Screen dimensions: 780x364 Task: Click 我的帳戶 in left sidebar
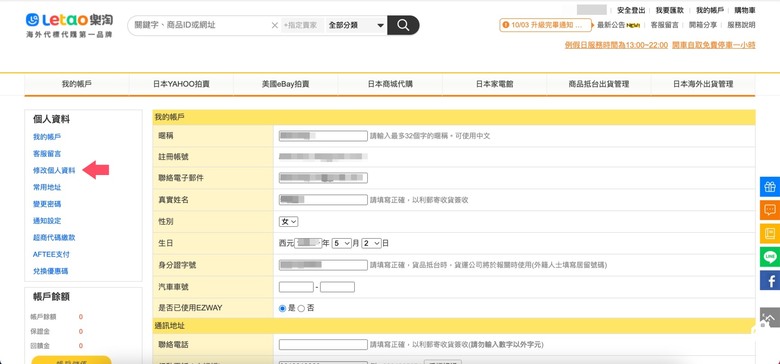click(x=47, y=137)
